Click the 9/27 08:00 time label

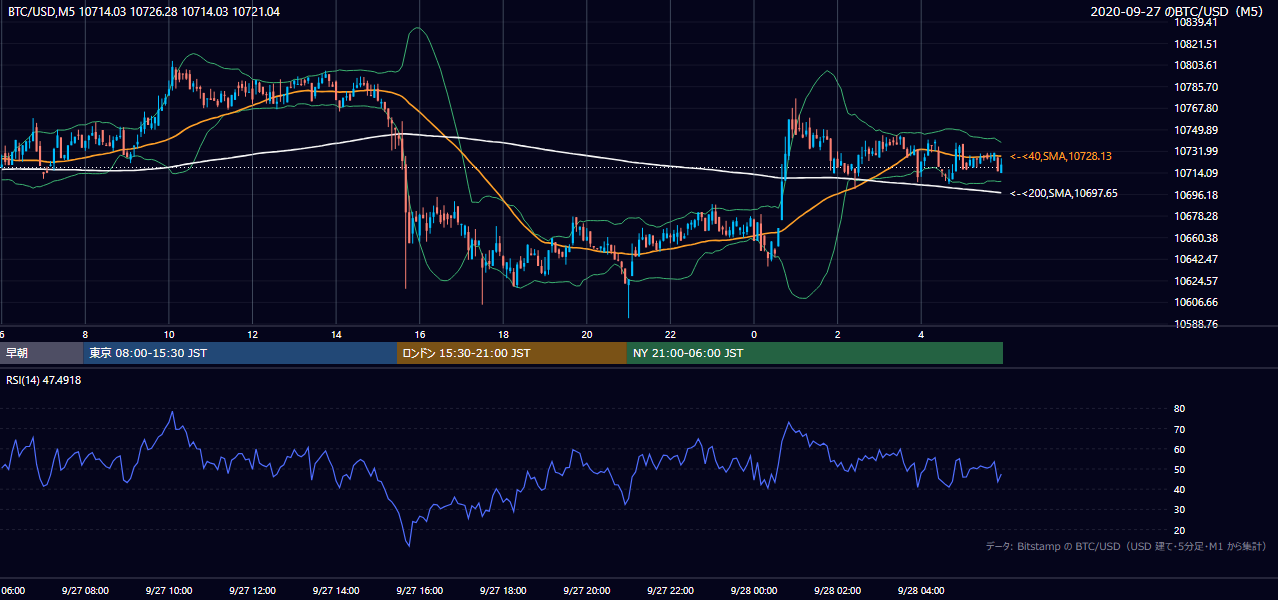[x=85, y=590]
